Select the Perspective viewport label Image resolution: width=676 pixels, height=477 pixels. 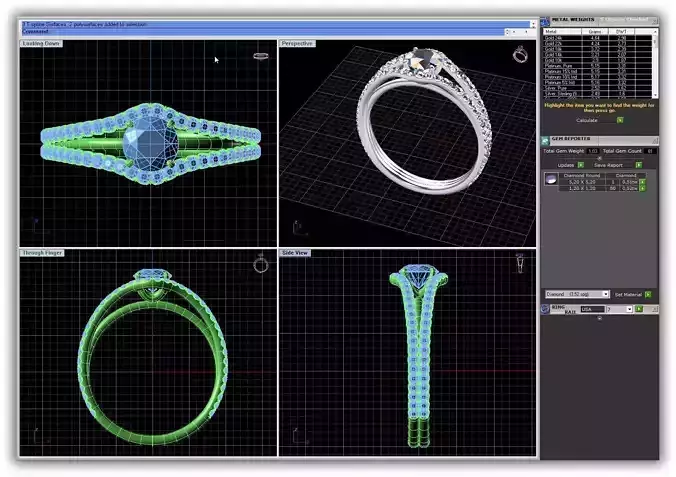coord(297,44)
